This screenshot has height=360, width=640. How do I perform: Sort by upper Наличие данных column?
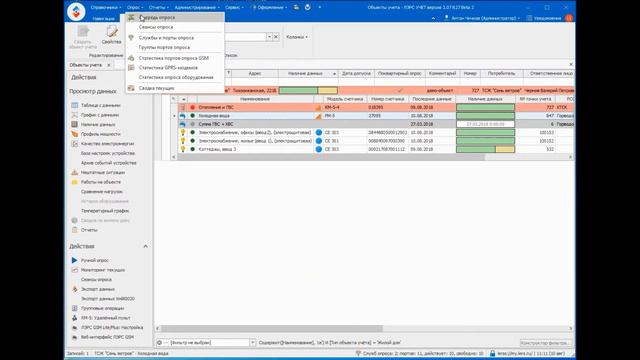(308, 73)
